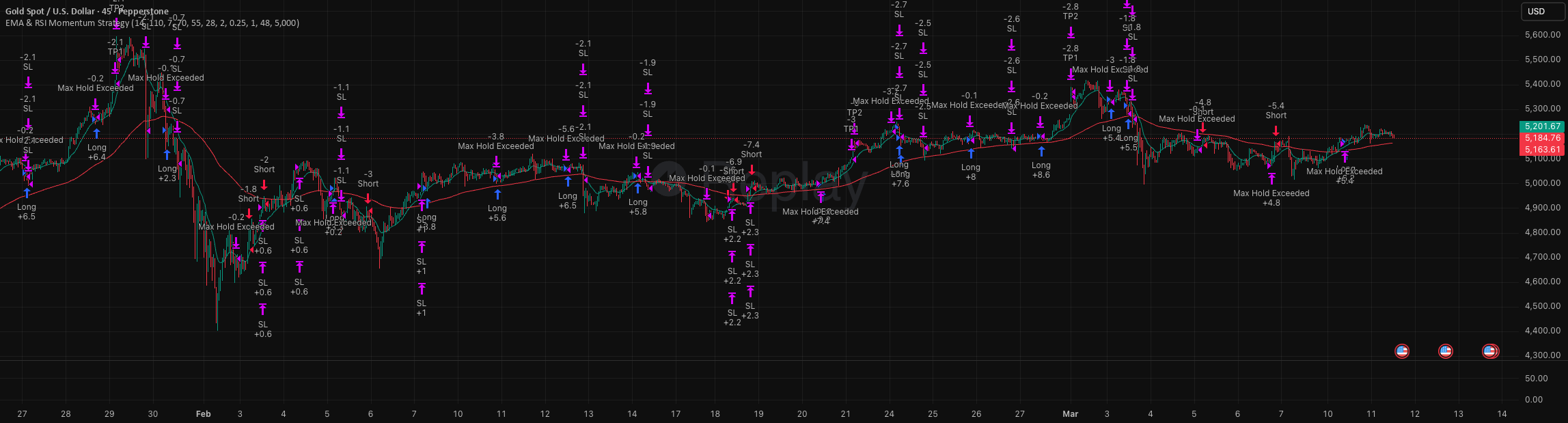
Task: Click the magenta Max Hold Exceeded +4.8 arrow
Action: (x=1271, y=179)
